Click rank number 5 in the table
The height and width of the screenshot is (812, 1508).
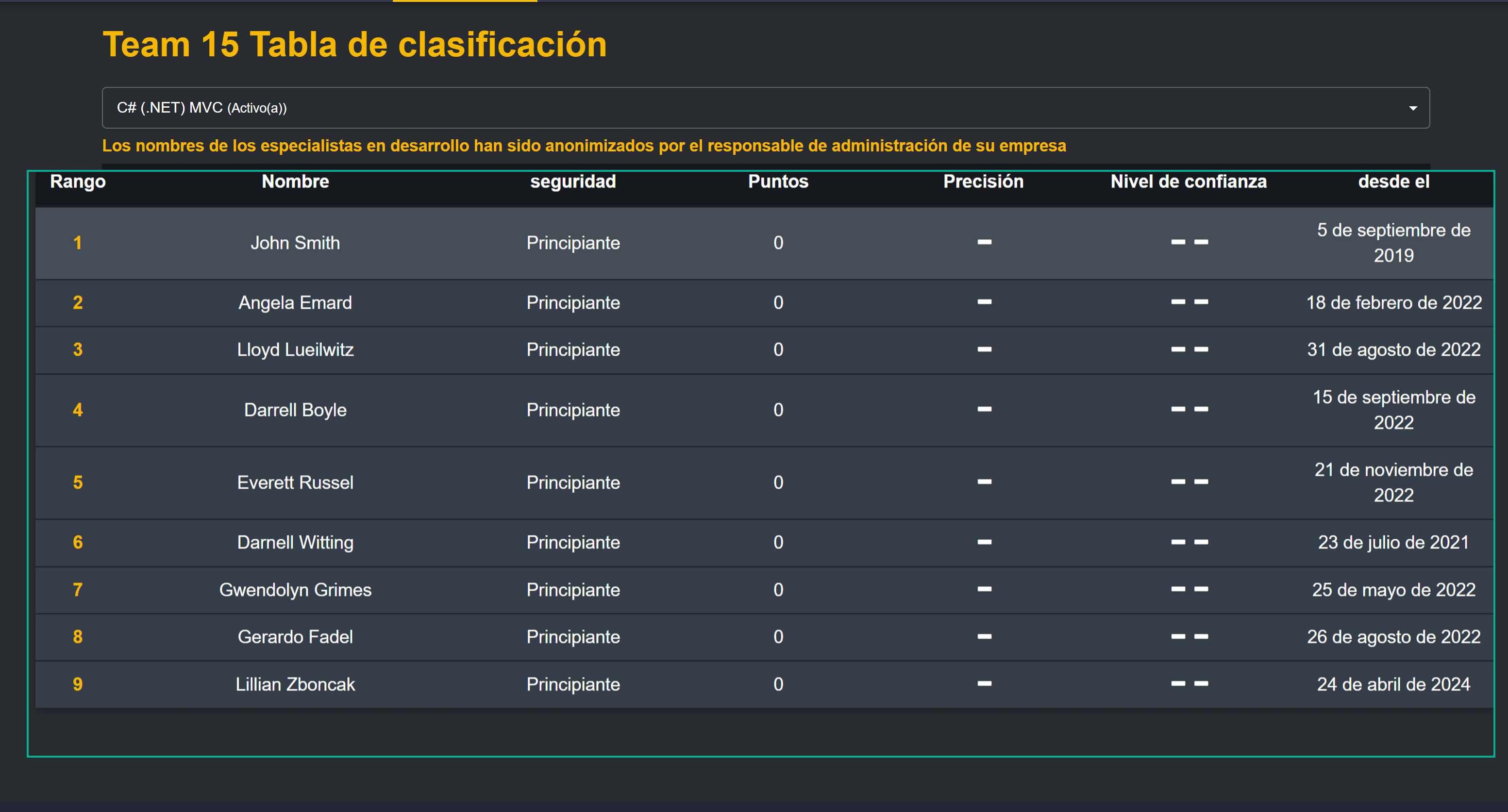pos(77,482)
